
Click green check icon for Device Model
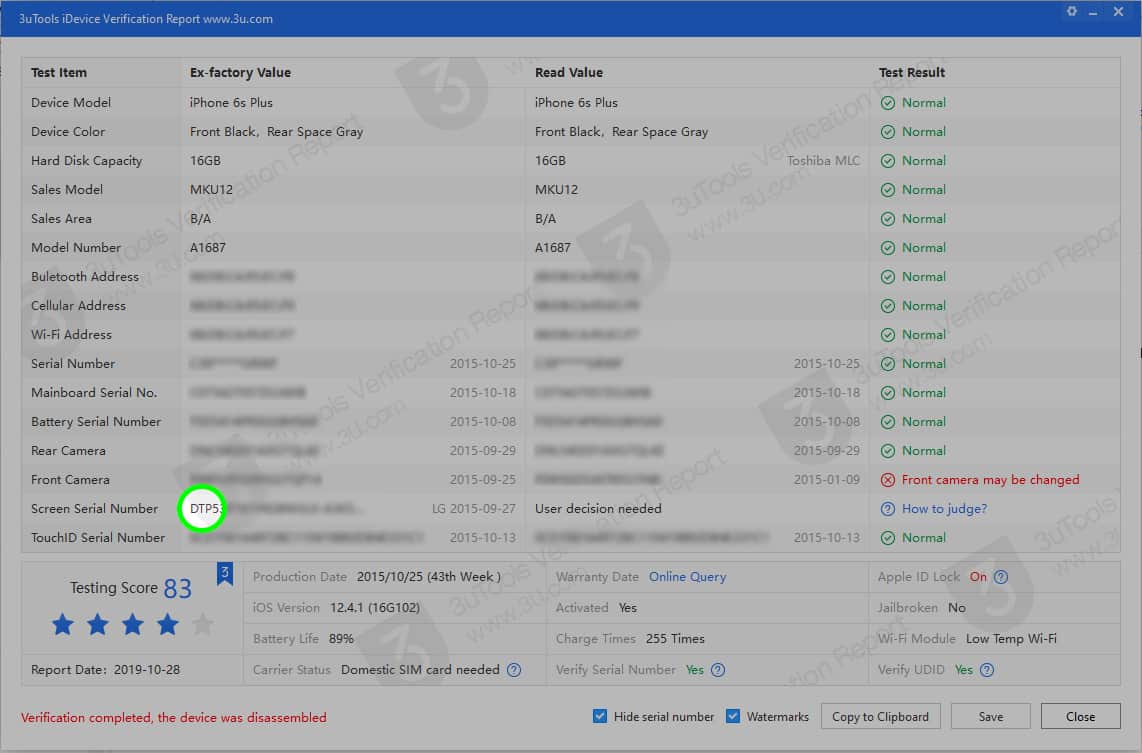[x=888, y=103]
